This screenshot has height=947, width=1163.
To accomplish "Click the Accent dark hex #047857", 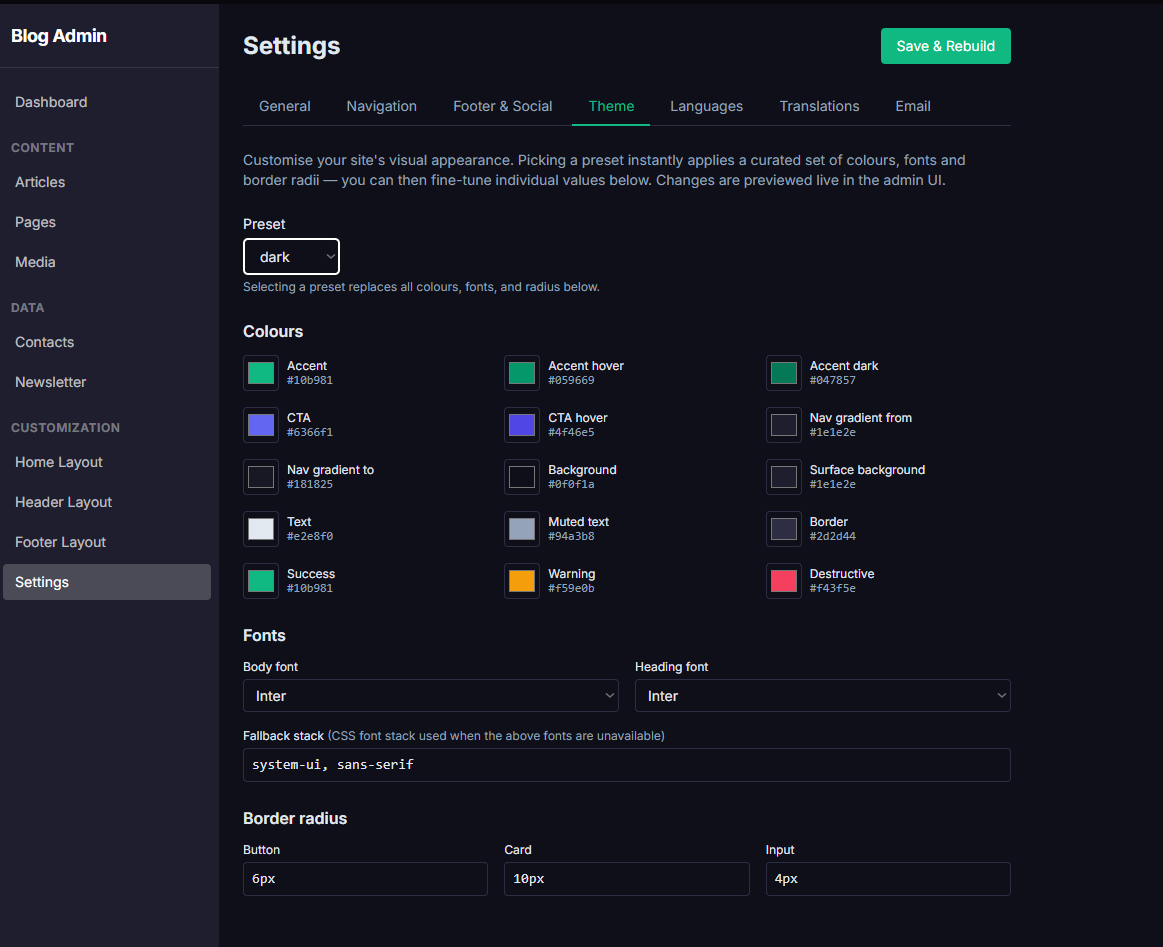I will pyautogui.click(x=832, y=380).
